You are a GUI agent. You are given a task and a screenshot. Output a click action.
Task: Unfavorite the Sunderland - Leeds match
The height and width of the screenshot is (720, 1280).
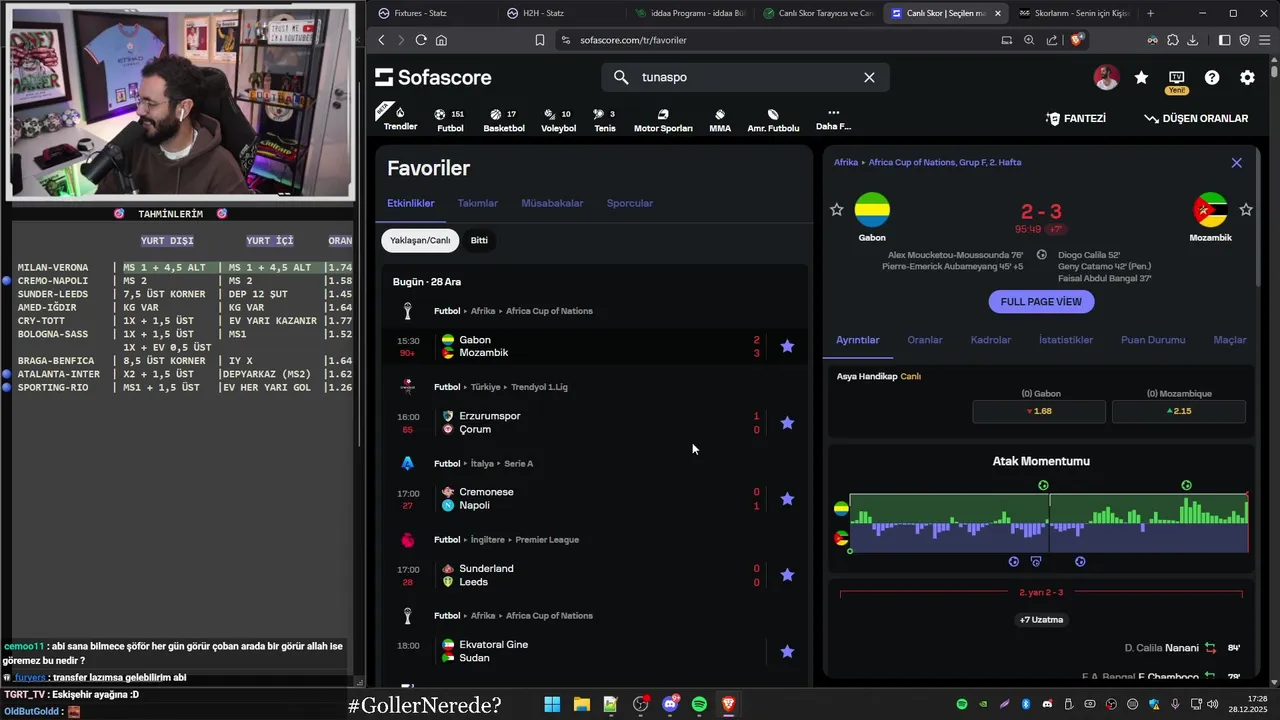tap(787, 575)
